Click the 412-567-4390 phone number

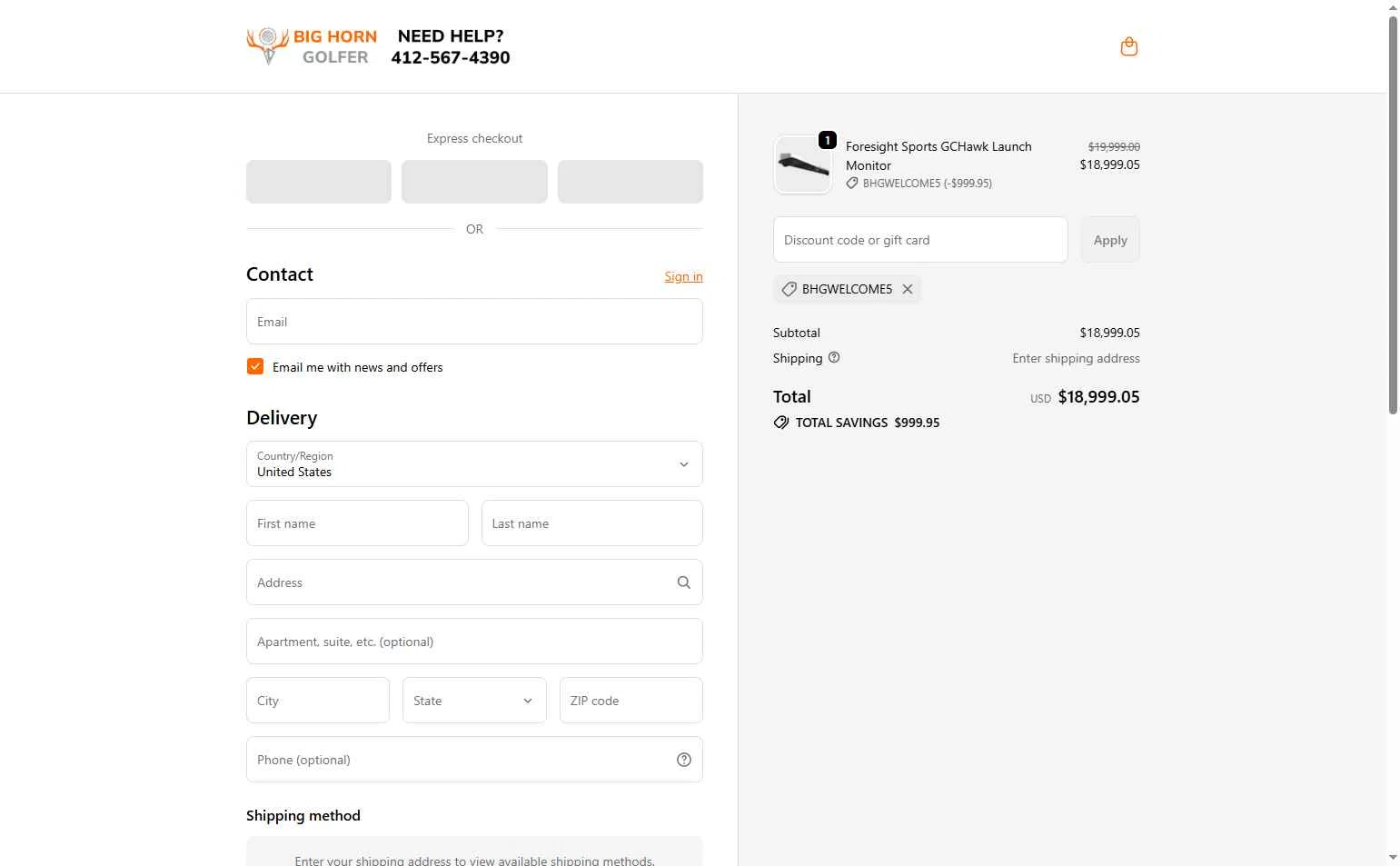click(x=451, y=58)
